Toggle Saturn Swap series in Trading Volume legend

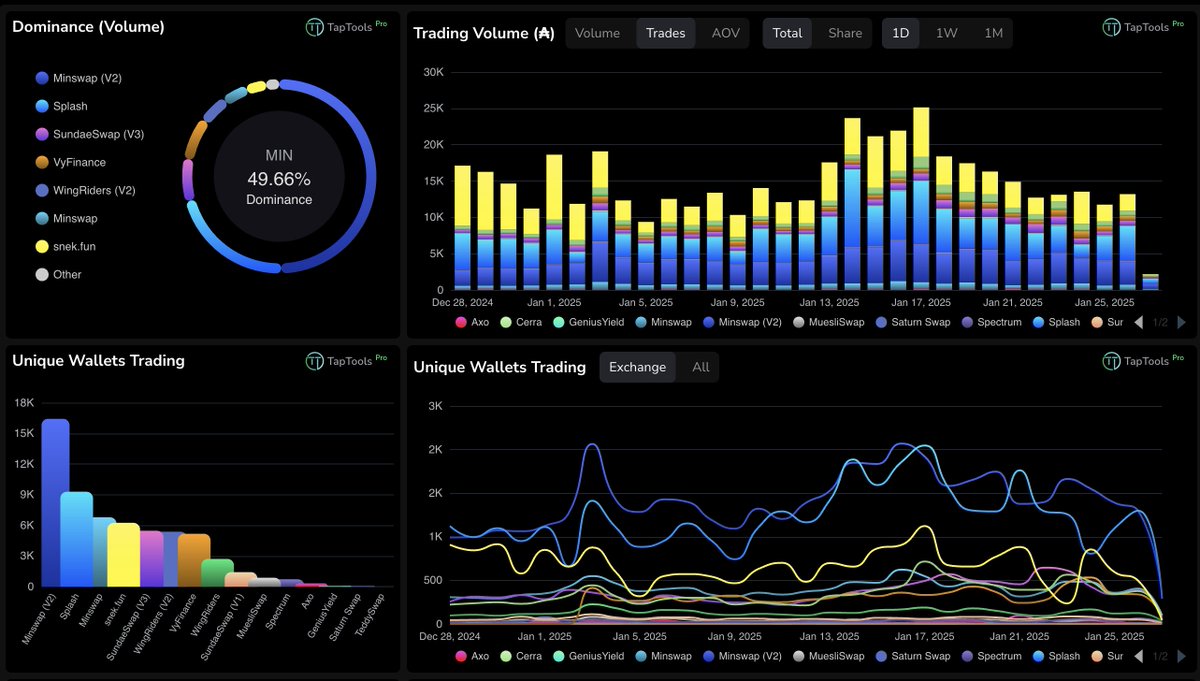[x=912, y=322]
